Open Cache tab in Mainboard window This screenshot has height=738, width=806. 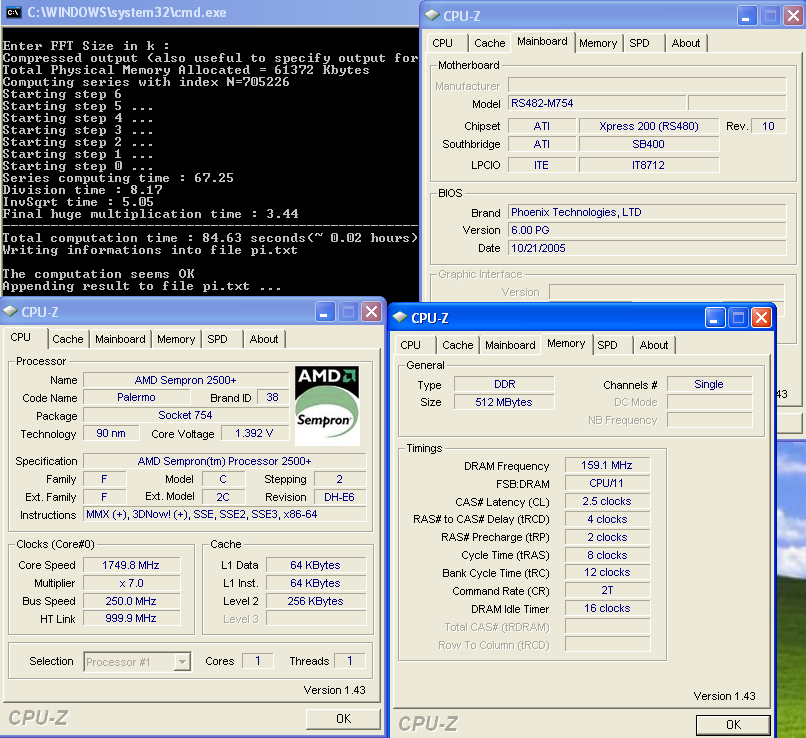489,43
